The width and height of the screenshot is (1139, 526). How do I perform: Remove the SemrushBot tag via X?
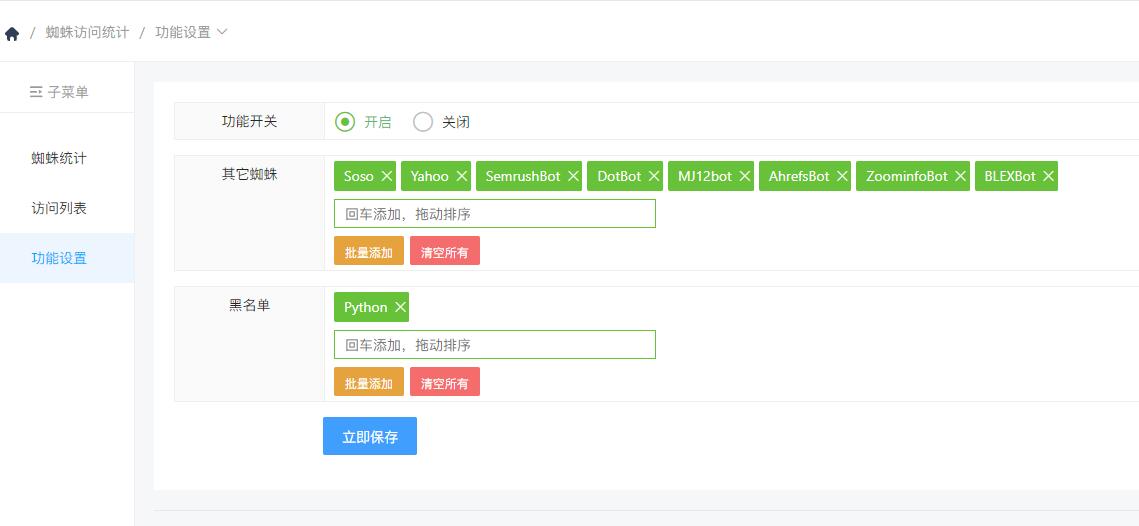click(x=573, y=177)
